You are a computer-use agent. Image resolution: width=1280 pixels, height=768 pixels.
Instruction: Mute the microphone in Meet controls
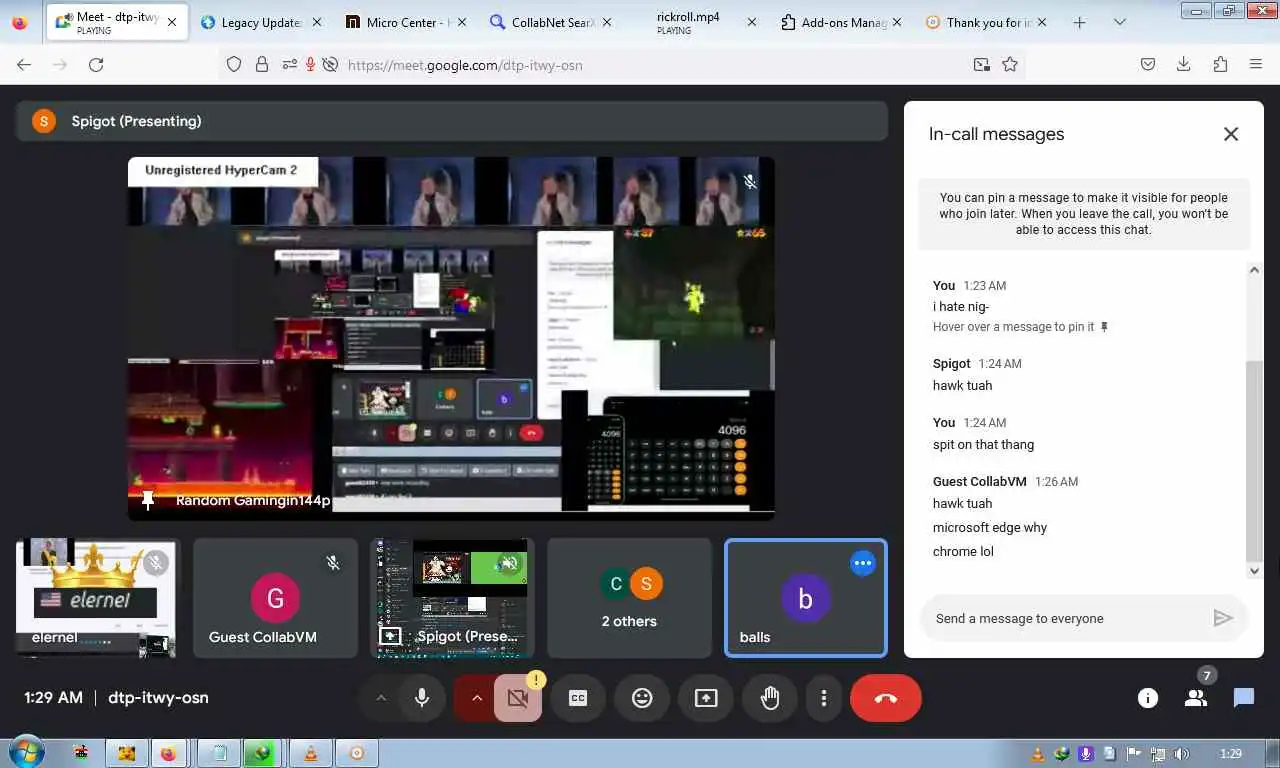(x=422, y=698)
